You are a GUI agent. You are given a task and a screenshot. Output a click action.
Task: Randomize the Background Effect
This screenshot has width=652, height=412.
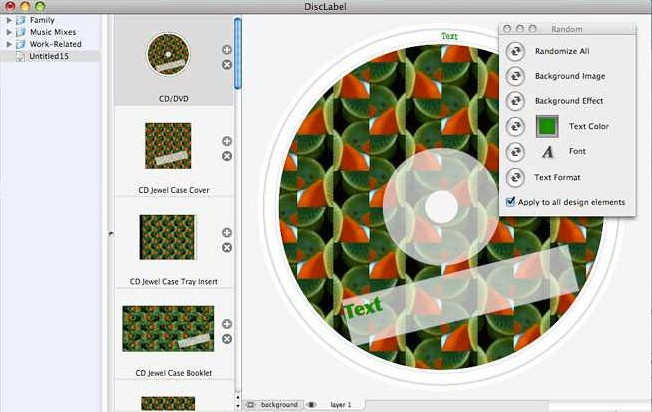point(516,101)
